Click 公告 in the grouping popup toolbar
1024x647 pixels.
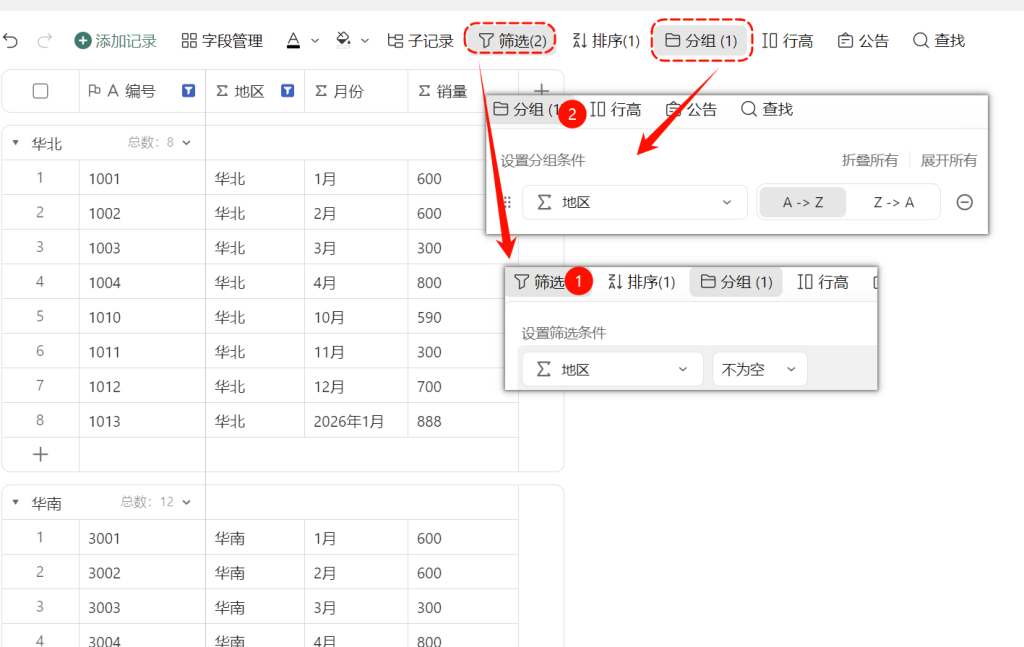(x=691, y=109)
